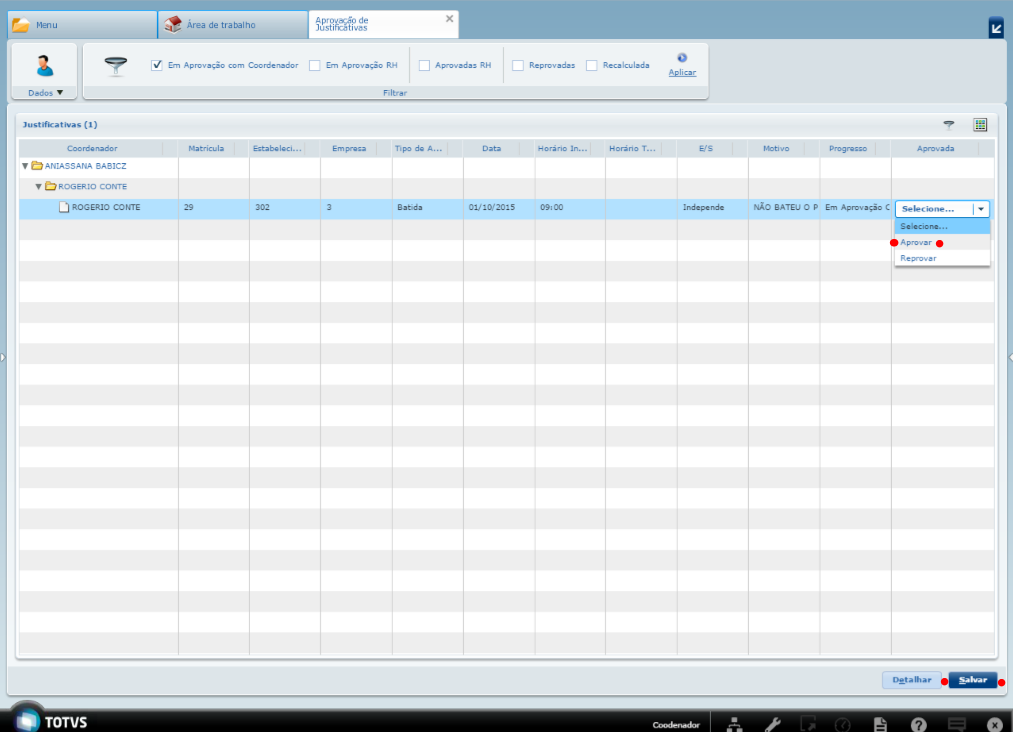The height and width of the screenshot is (732, 1013).
Task: Click the clock icon in bottom bar
Action: (842, 725)
